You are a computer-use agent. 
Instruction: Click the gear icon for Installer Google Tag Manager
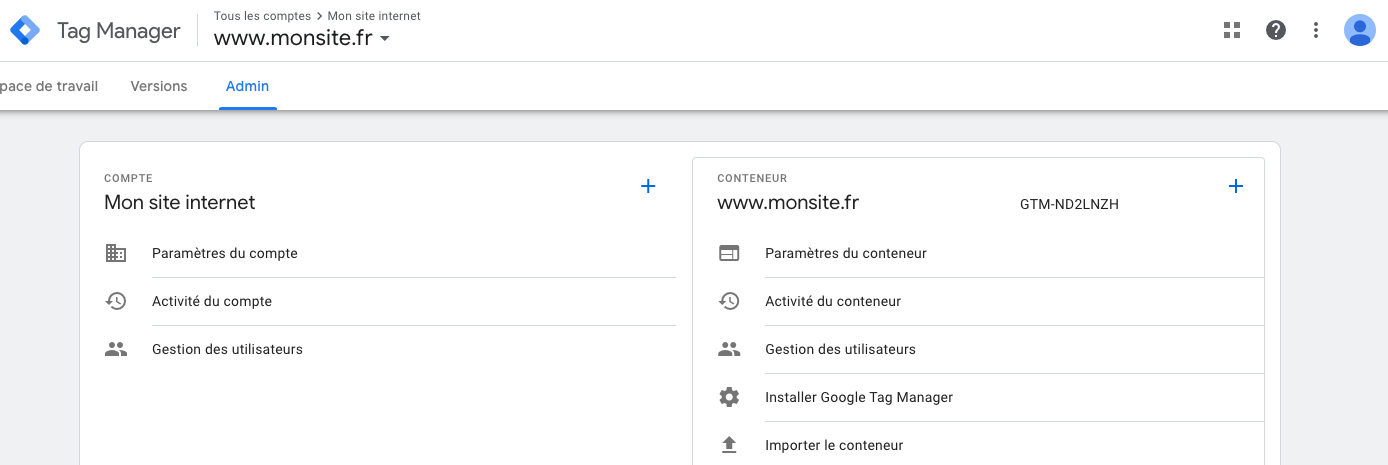(x=729, y=397)
